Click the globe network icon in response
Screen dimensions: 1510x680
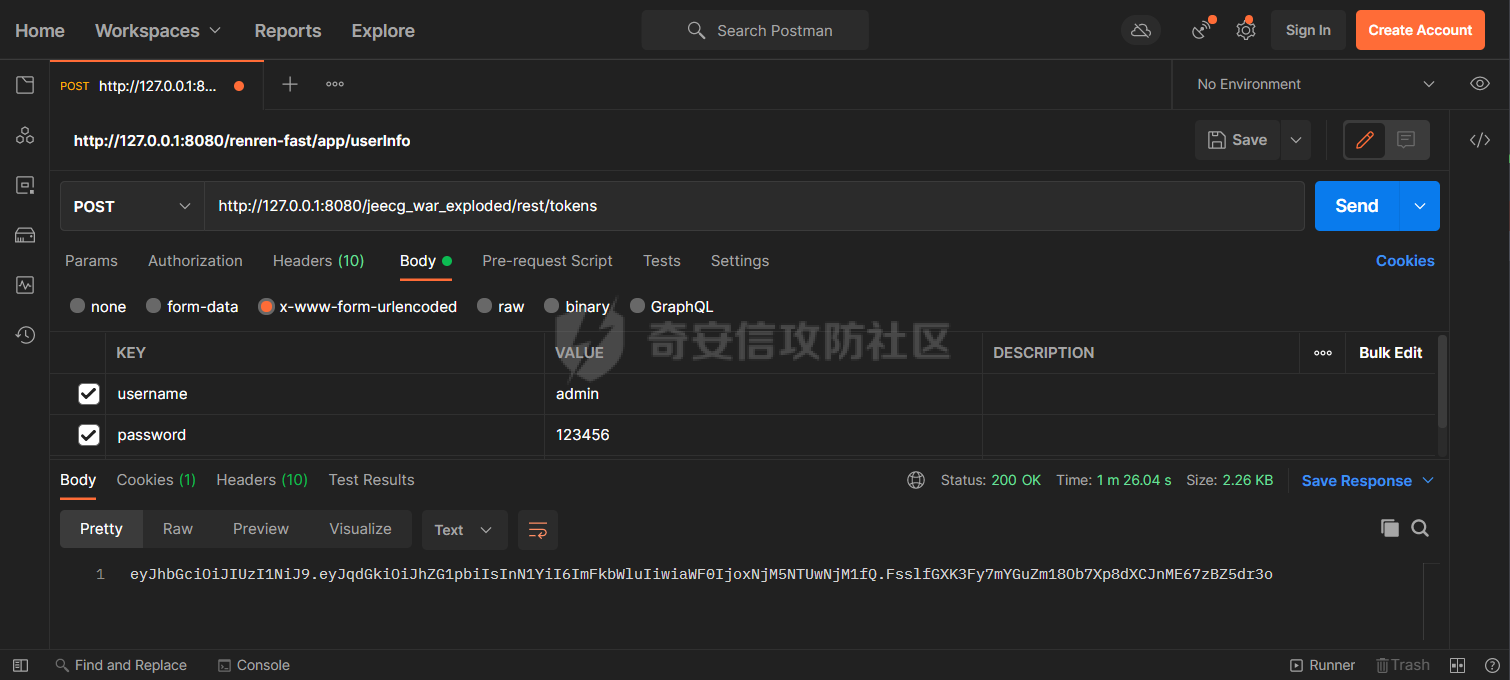pos(916,480)
